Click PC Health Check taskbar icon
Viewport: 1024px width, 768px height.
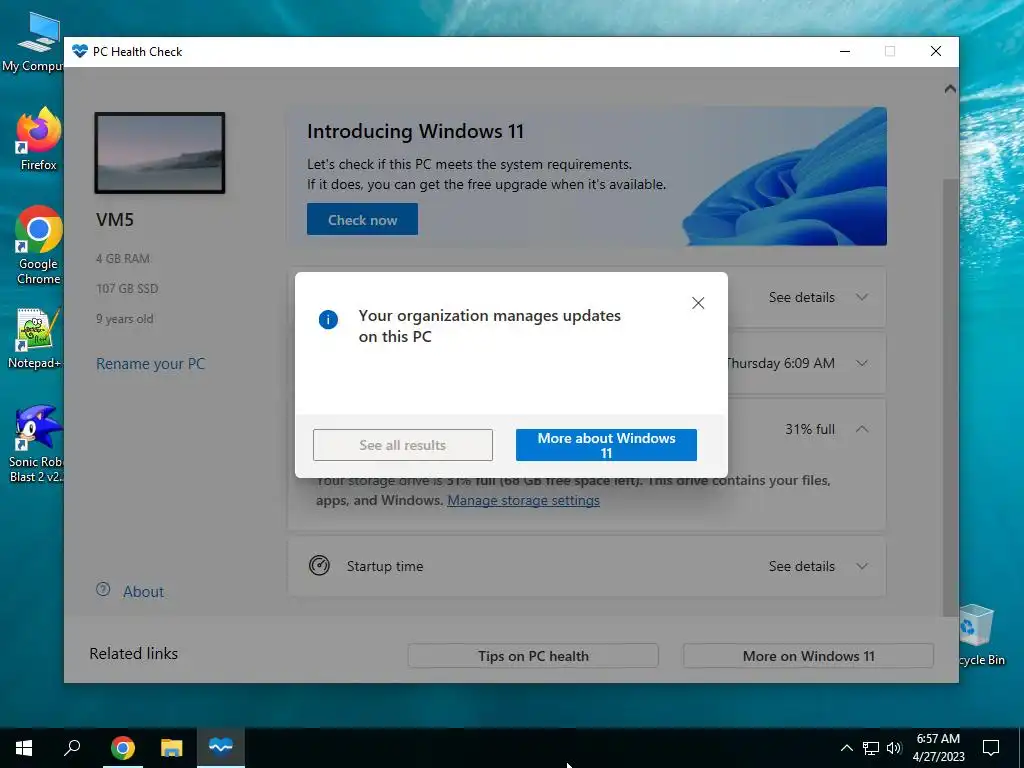coord(221,748)
